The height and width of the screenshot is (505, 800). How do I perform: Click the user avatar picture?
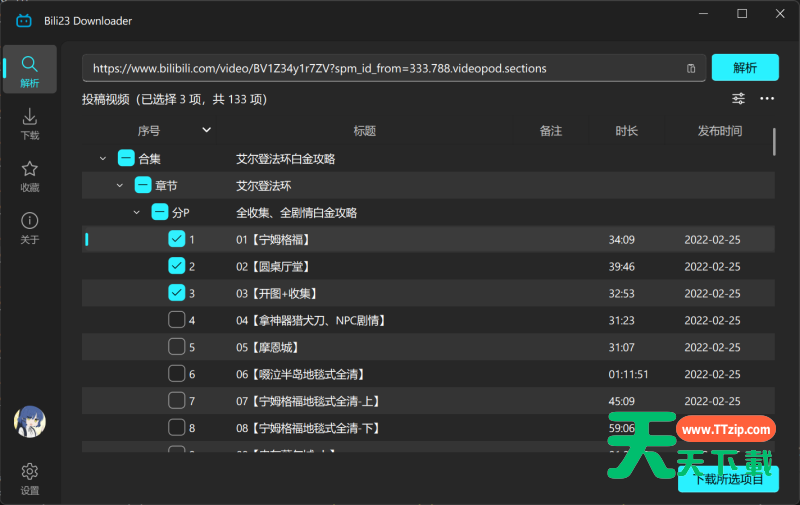(x=30, y=422)
